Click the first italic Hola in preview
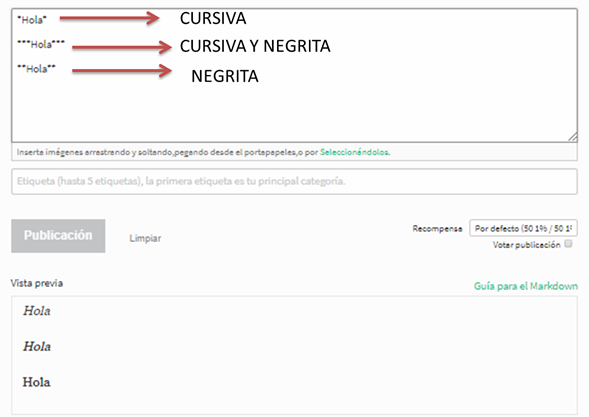This screenshot has width=589, height=417. tap(37, 311)
